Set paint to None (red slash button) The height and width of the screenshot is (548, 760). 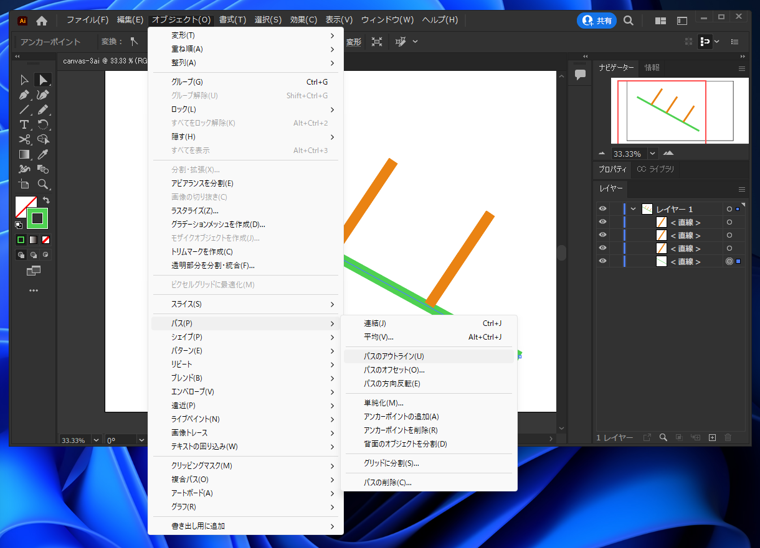tap(46, 240)
